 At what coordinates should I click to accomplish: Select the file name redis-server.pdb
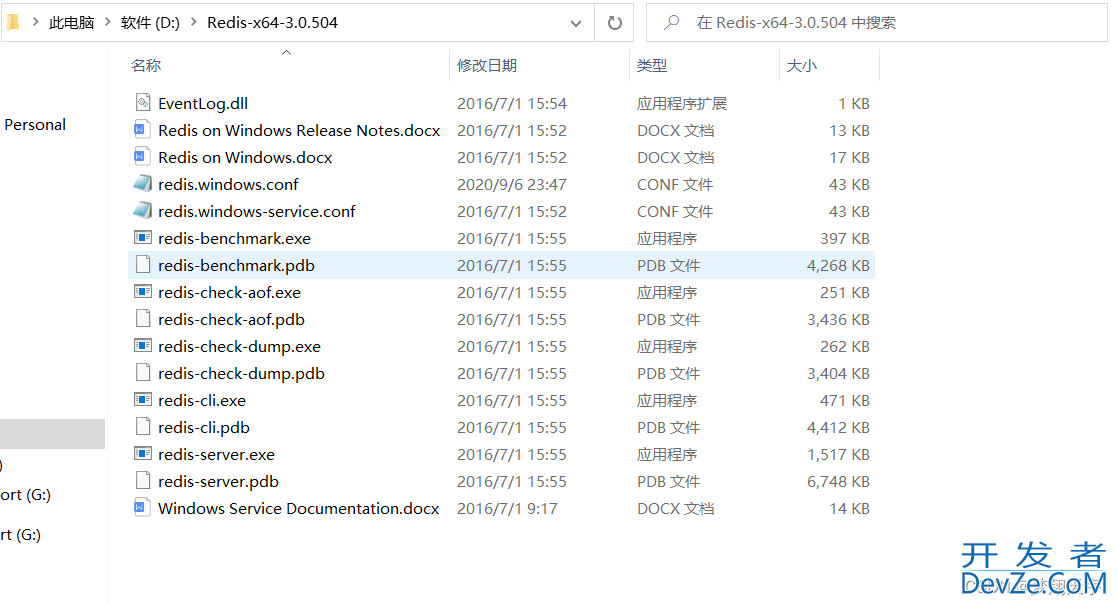pyautogui.click(x=218, y=482)
